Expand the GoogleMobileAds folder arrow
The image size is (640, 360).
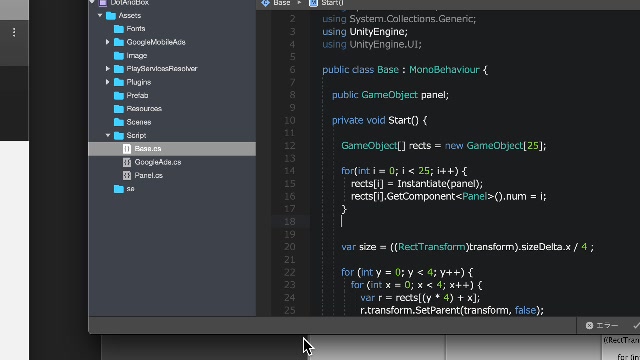pyautogui.click(x=107, y=42)
